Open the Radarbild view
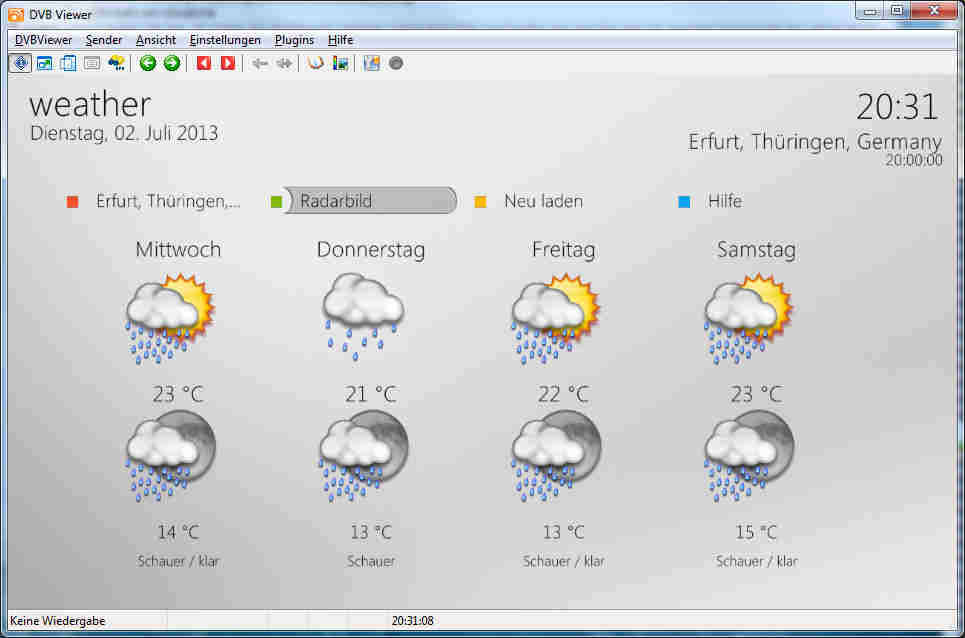 click(x=371, y=201)
